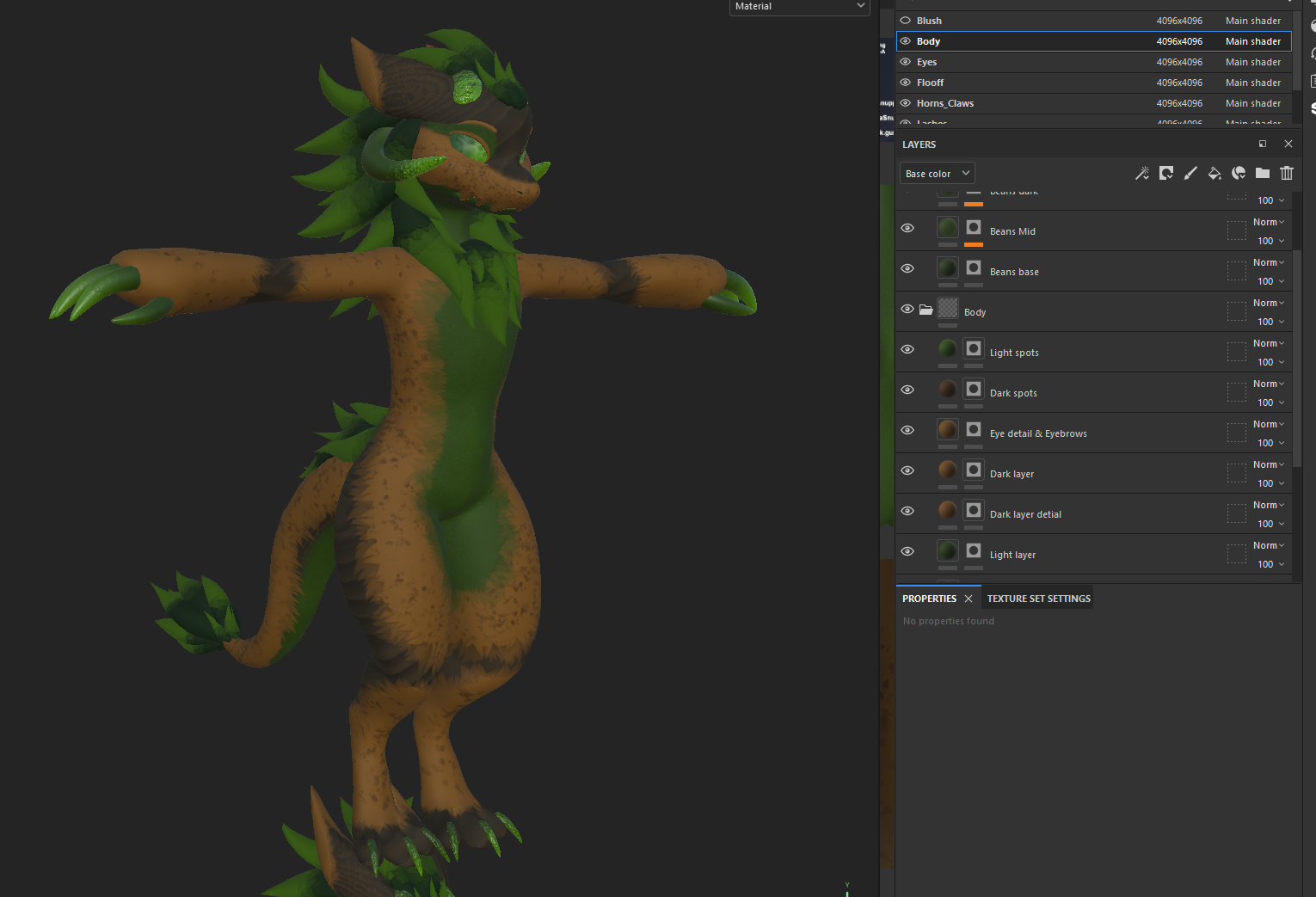This screenshot has height=897, width=1316.
Task: Click the Dark layer detial layer name
Action: pyautogui.click(x=1025, y=514)
